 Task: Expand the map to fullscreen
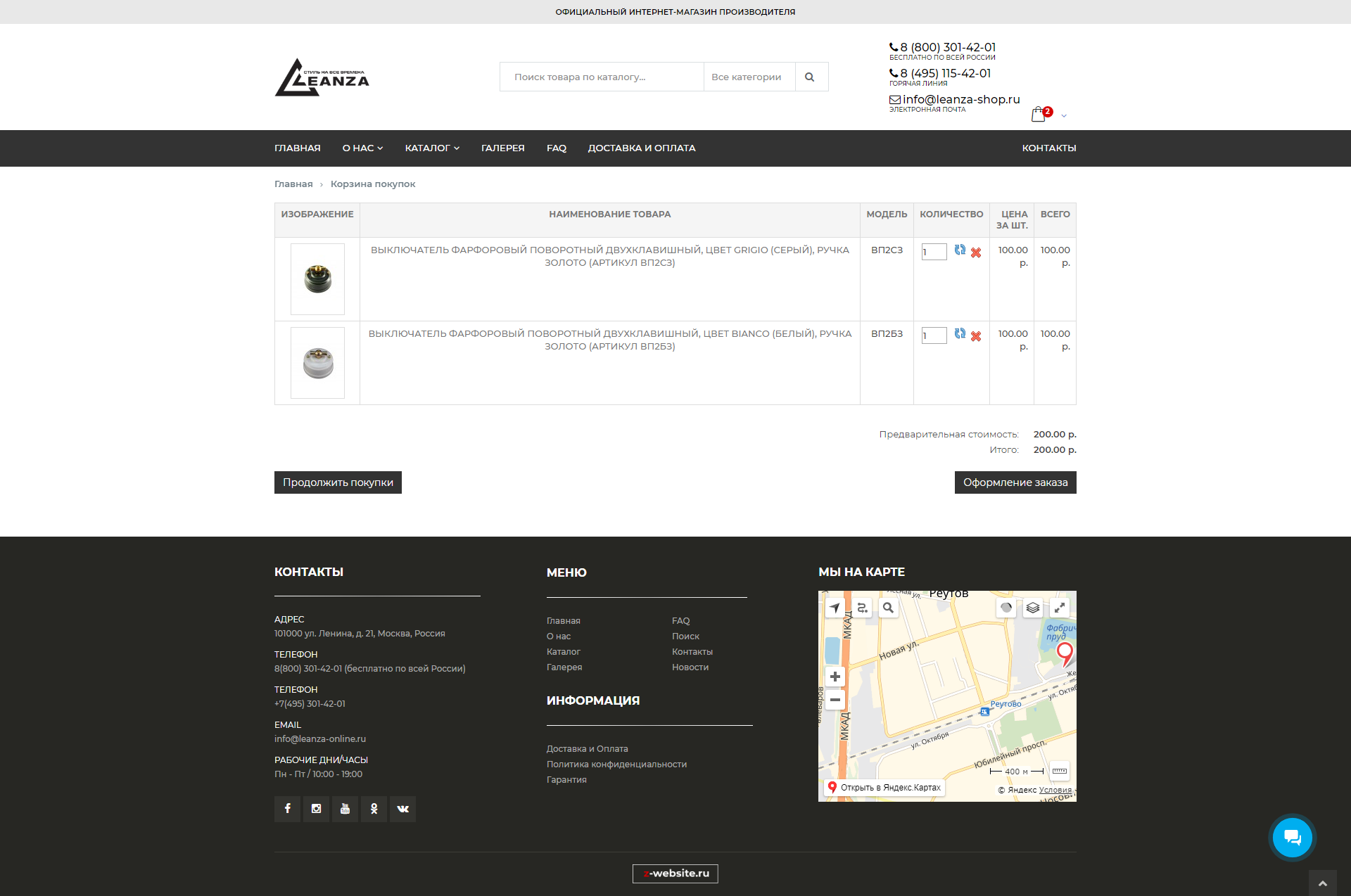tap(1060, 608)
